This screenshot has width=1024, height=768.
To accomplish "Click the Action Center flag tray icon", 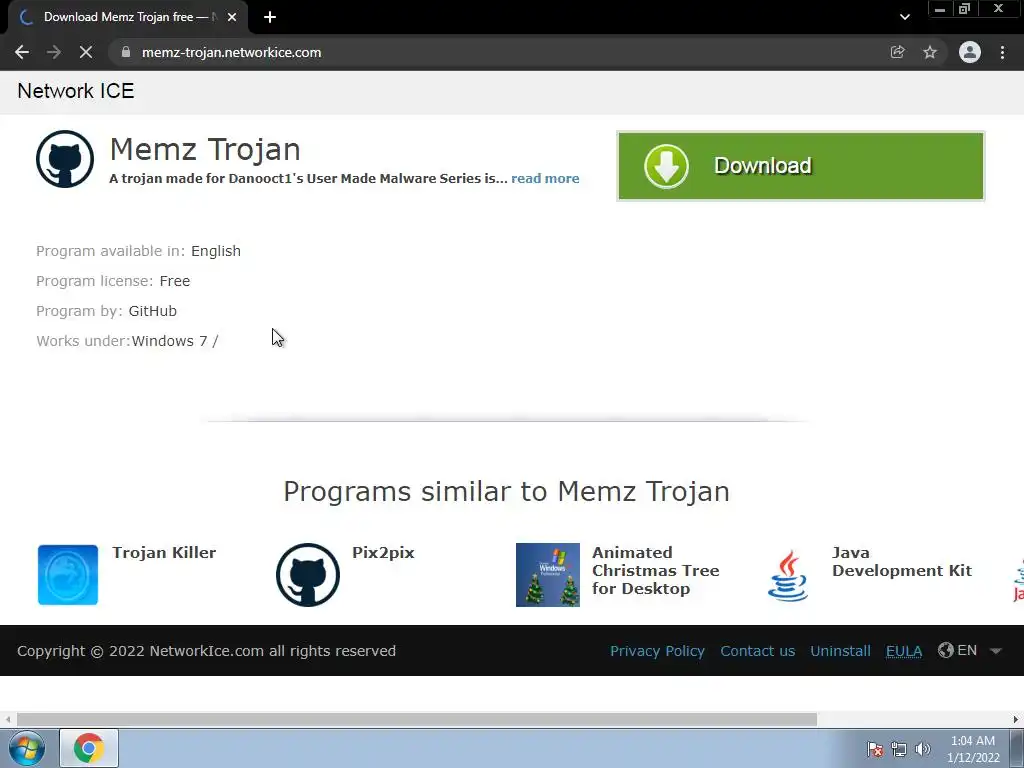I will click(x=874, y=749).
